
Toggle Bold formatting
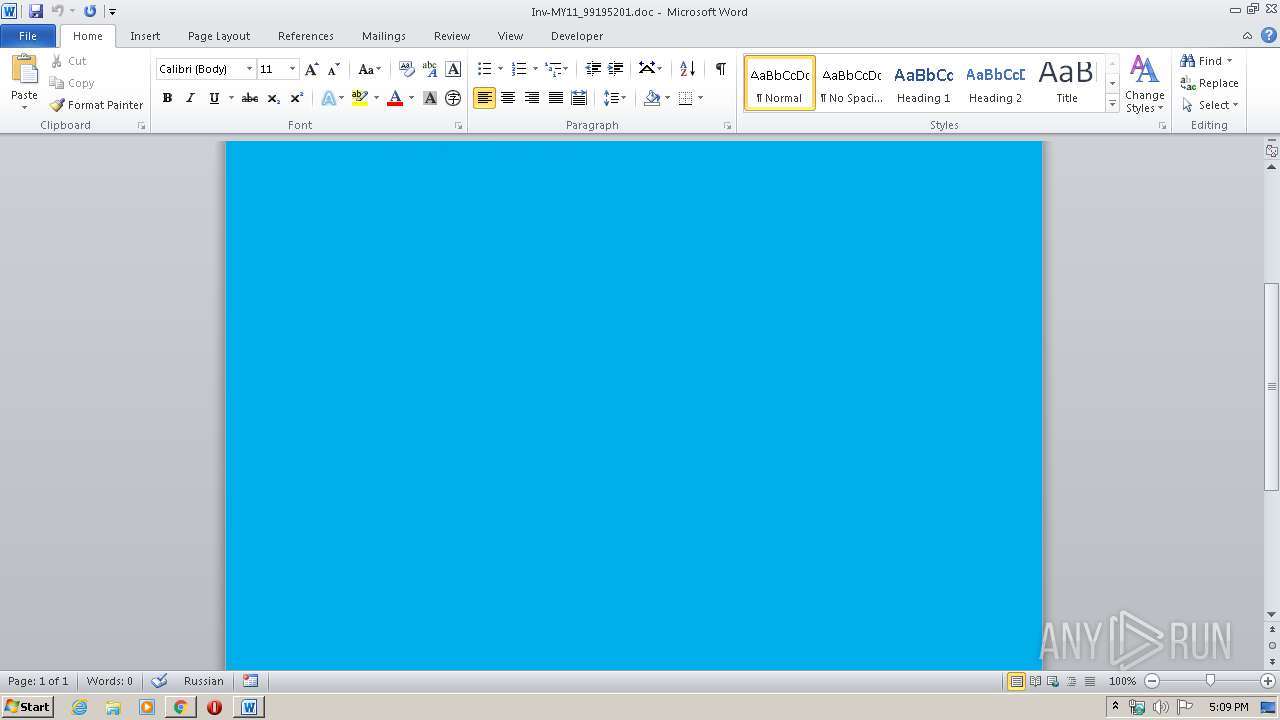(x=167, y=98)
